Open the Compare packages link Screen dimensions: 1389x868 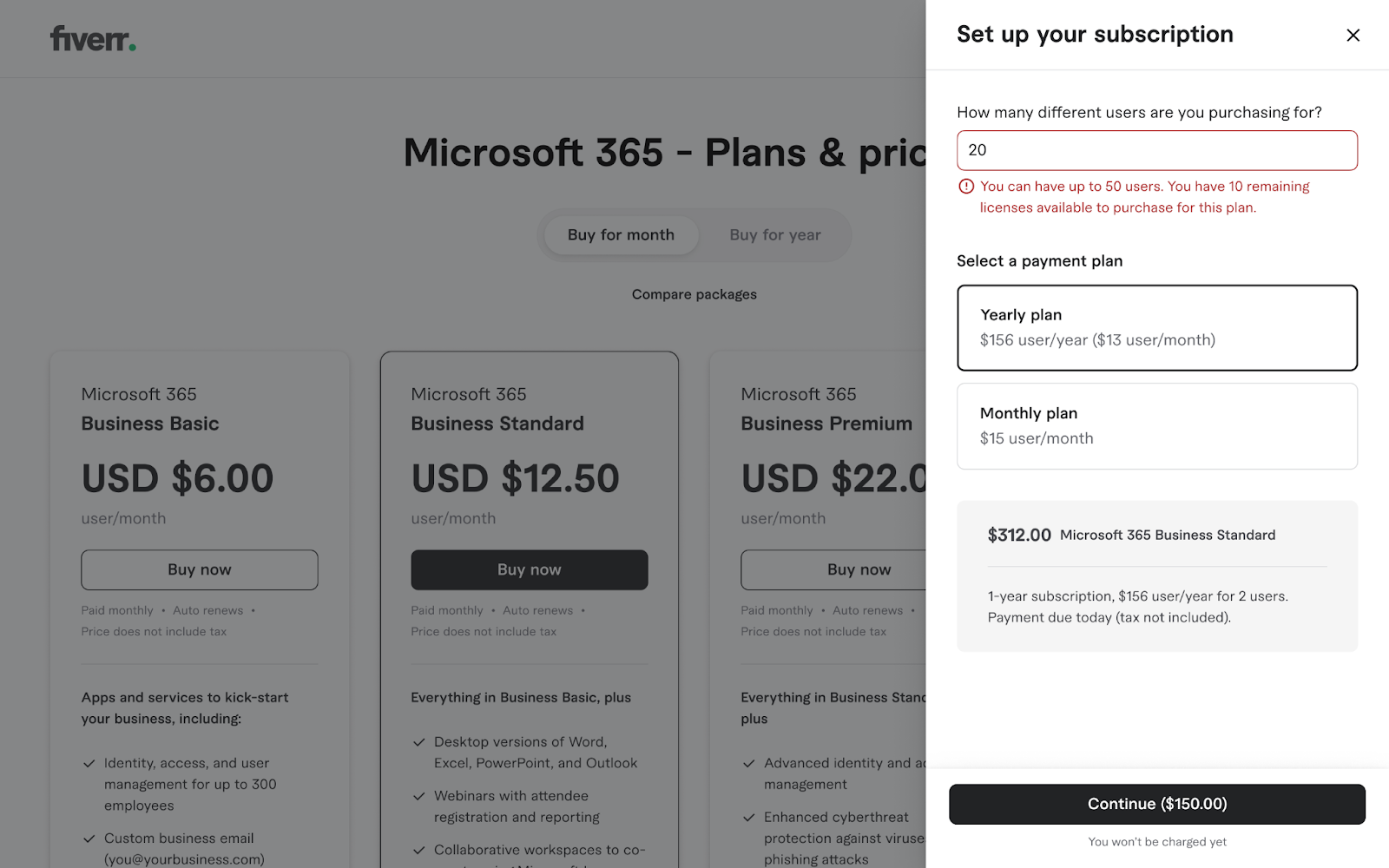click(694, 295)
